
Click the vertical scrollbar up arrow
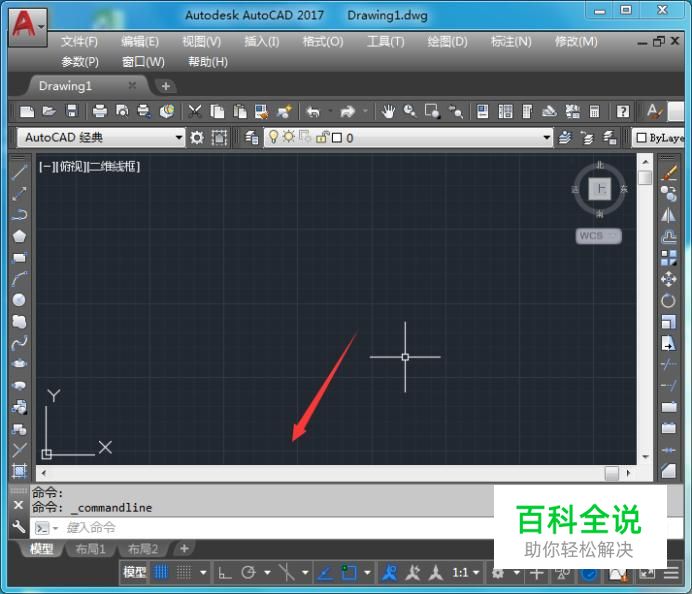point(645,162)
